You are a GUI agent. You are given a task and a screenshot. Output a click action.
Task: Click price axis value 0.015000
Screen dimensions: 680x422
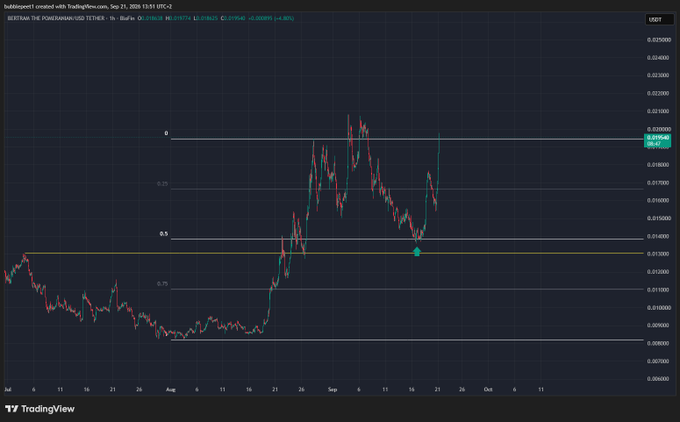[658, 218]
